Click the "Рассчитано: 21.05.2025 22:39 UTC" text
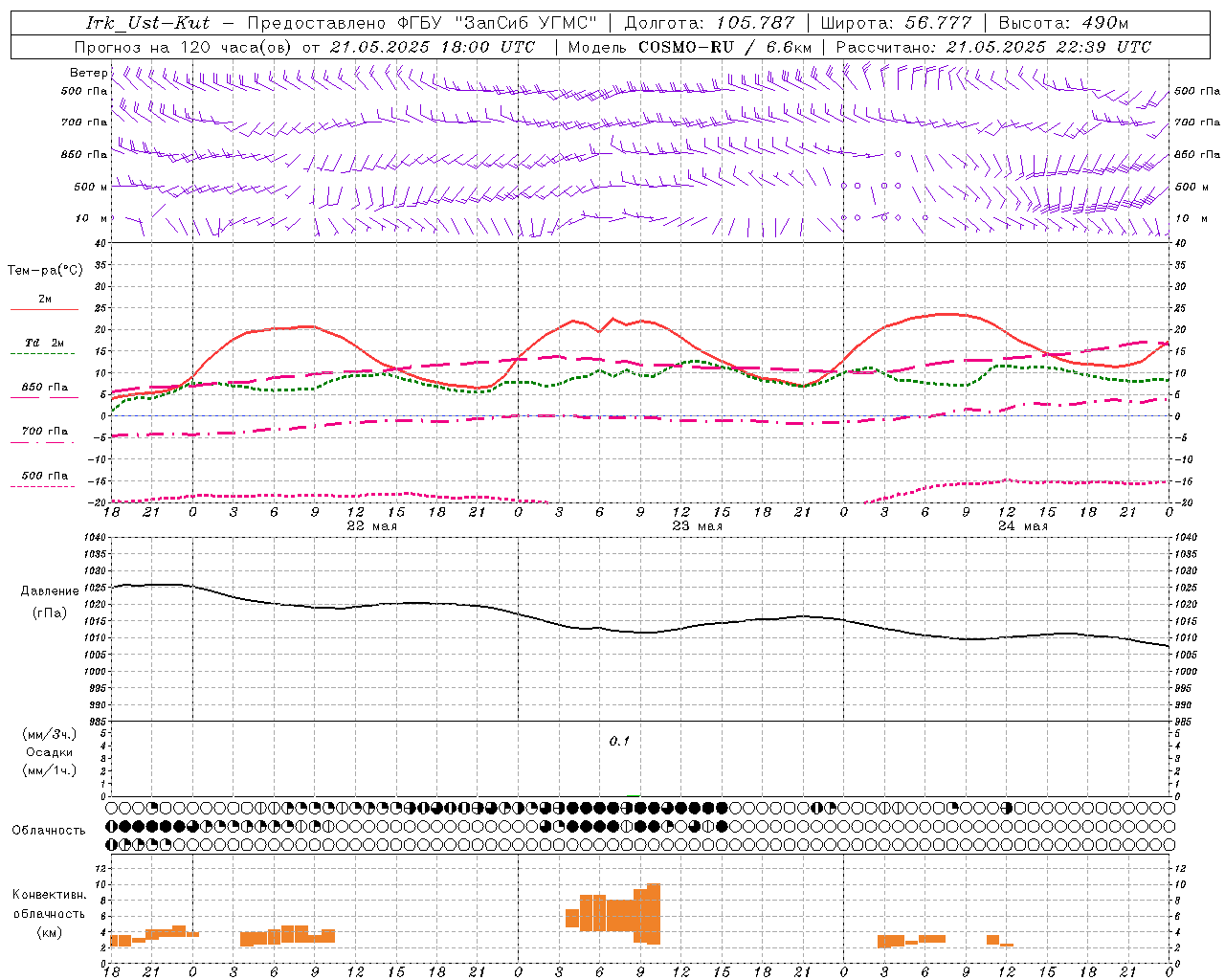 click(x=993, y=47)
